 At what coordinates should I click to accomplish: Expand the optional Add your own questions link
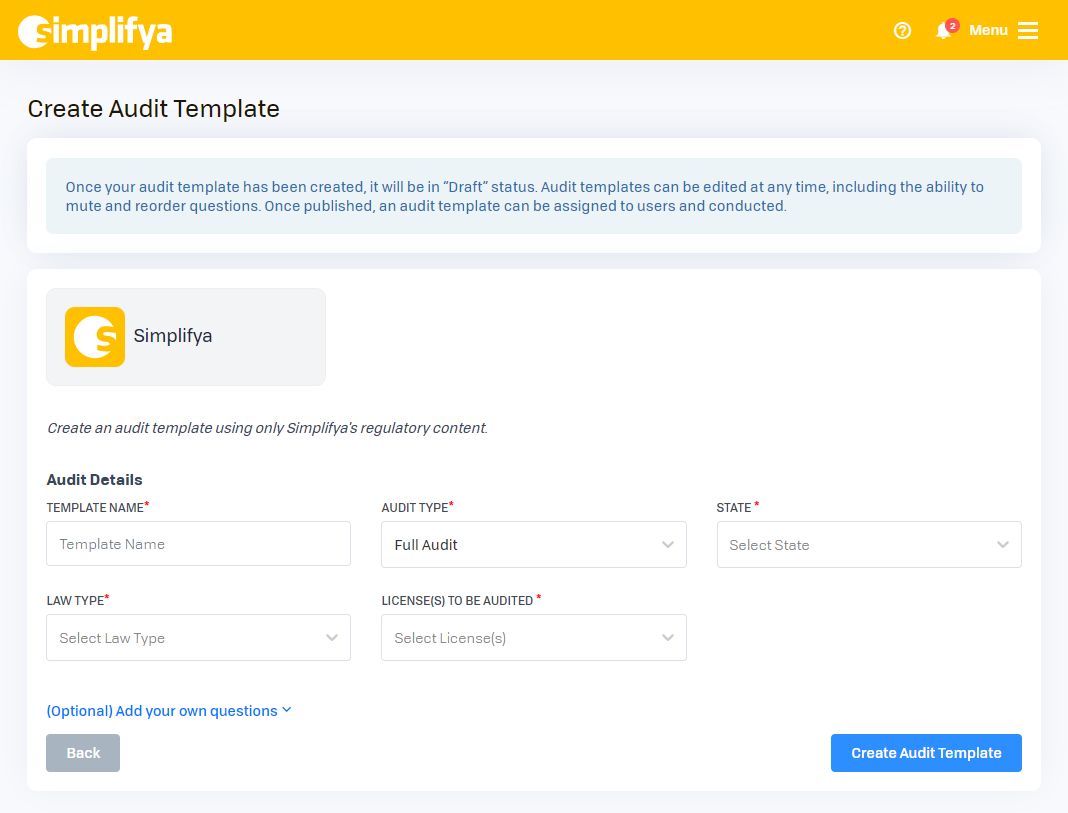coord(161,711)
